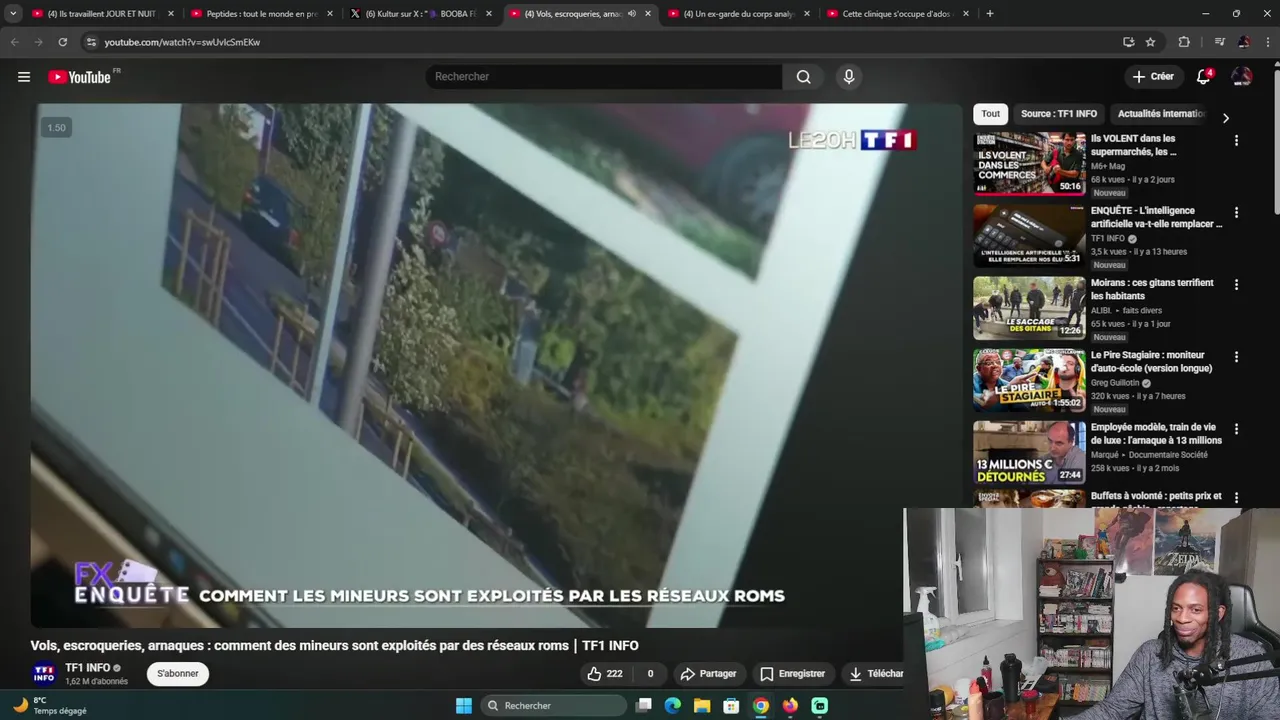The height and width of the screenshot is (720, 1280).
Task: Open the TF1 INFO channel name link
Action: click(88, 668)
